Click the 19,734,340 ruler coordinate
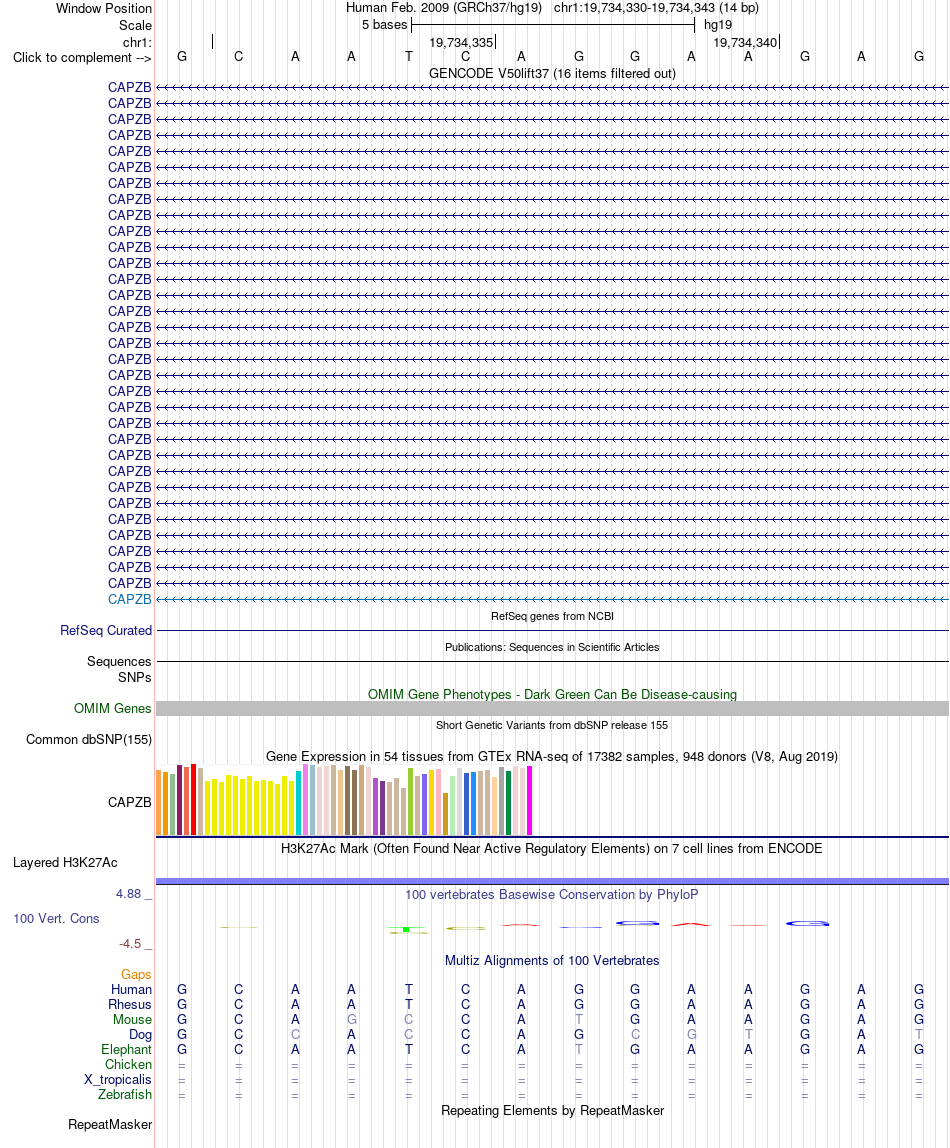 [x=745, y=42]
